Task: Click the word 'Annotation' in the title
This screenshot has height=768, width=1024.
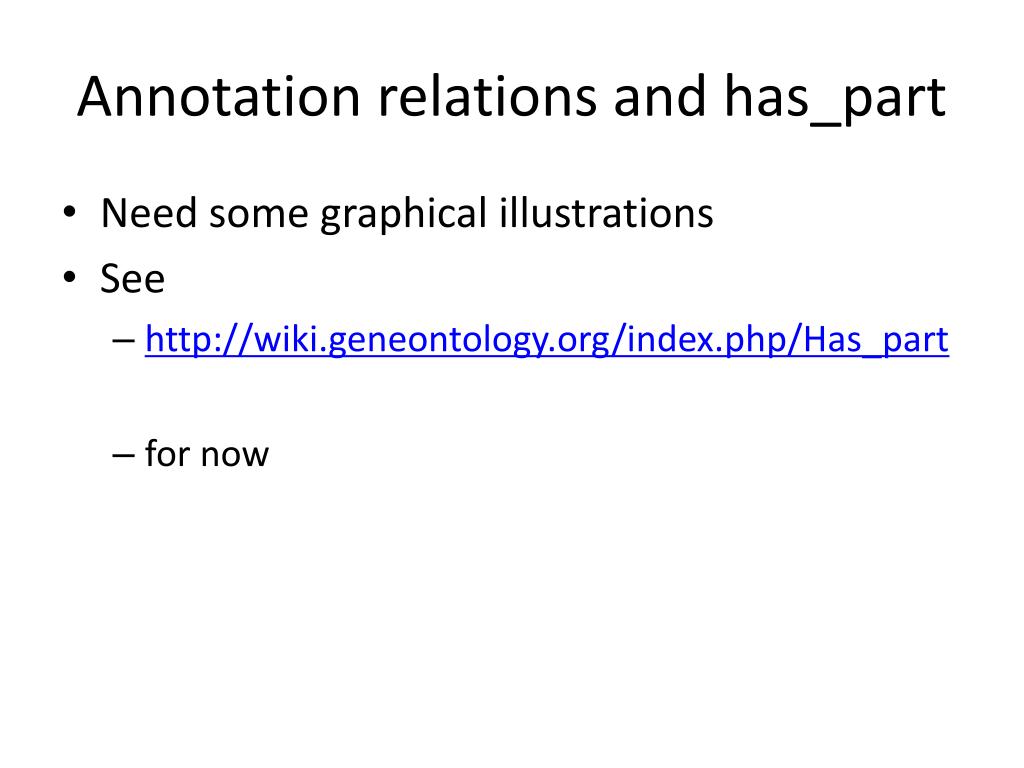Action: (x=219, y=97)
